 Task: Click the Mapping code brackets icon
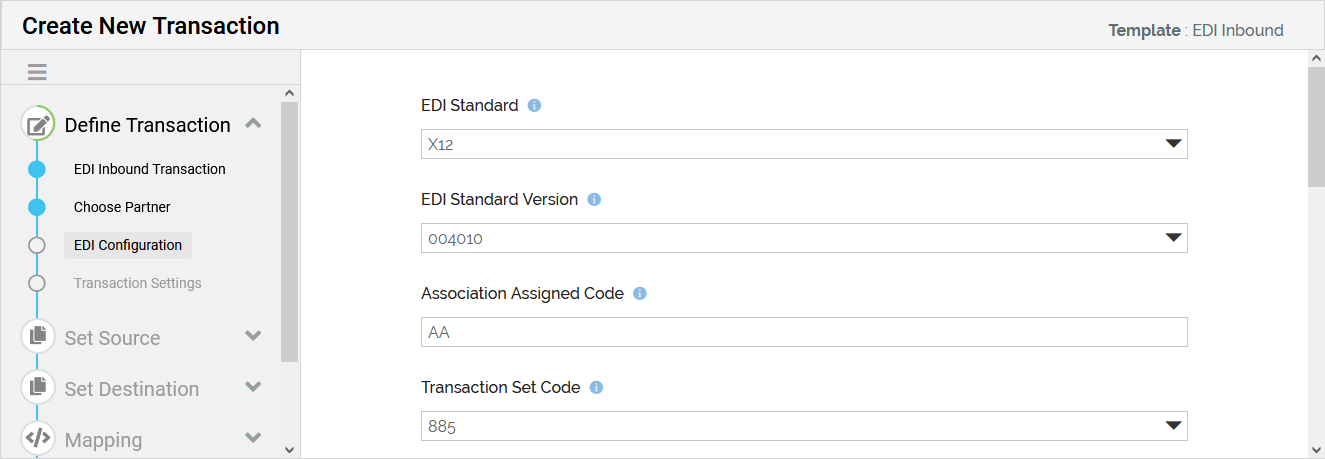point(38,439)
